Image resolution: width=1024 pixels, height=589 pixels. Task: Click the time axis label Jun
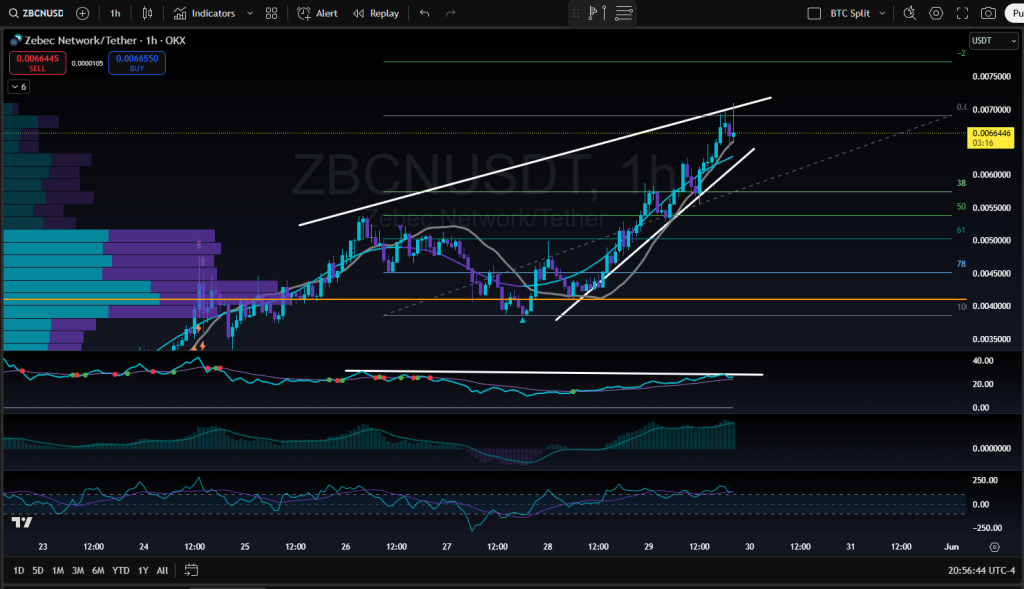(x=952, y=547)
